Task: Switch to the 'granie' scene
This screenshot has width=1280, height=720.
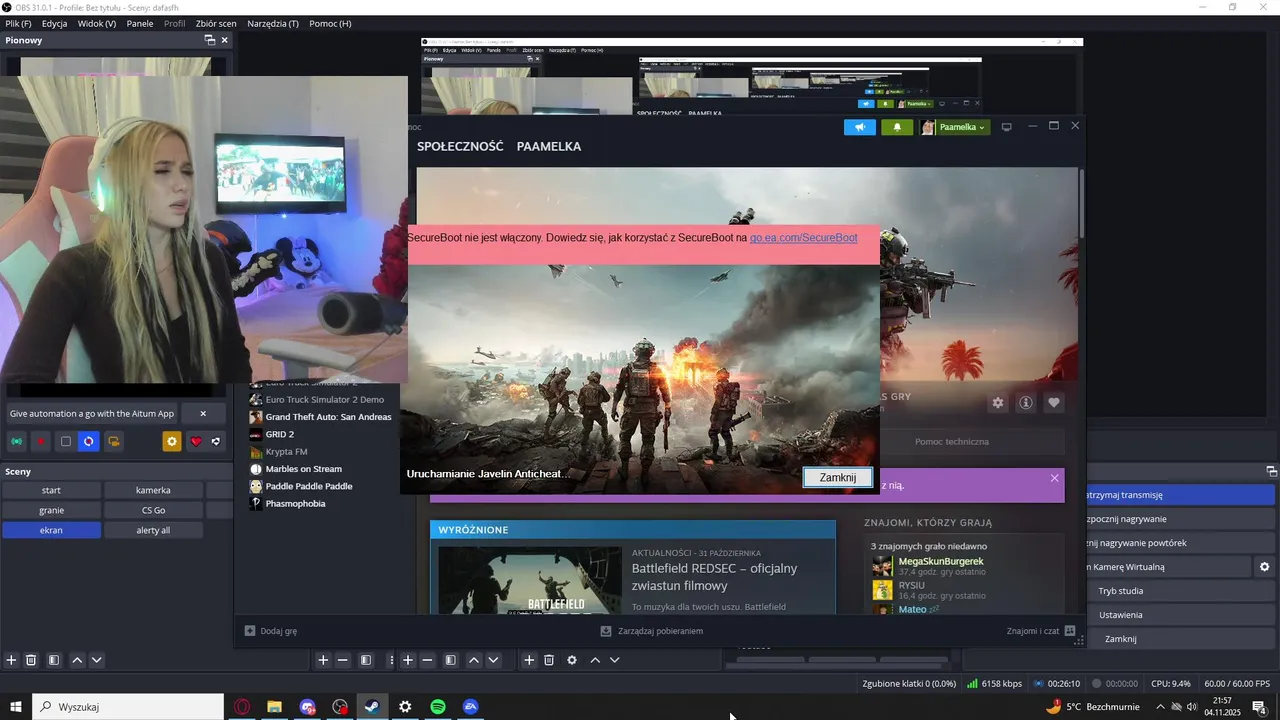Action: click(x=51, y=510)
